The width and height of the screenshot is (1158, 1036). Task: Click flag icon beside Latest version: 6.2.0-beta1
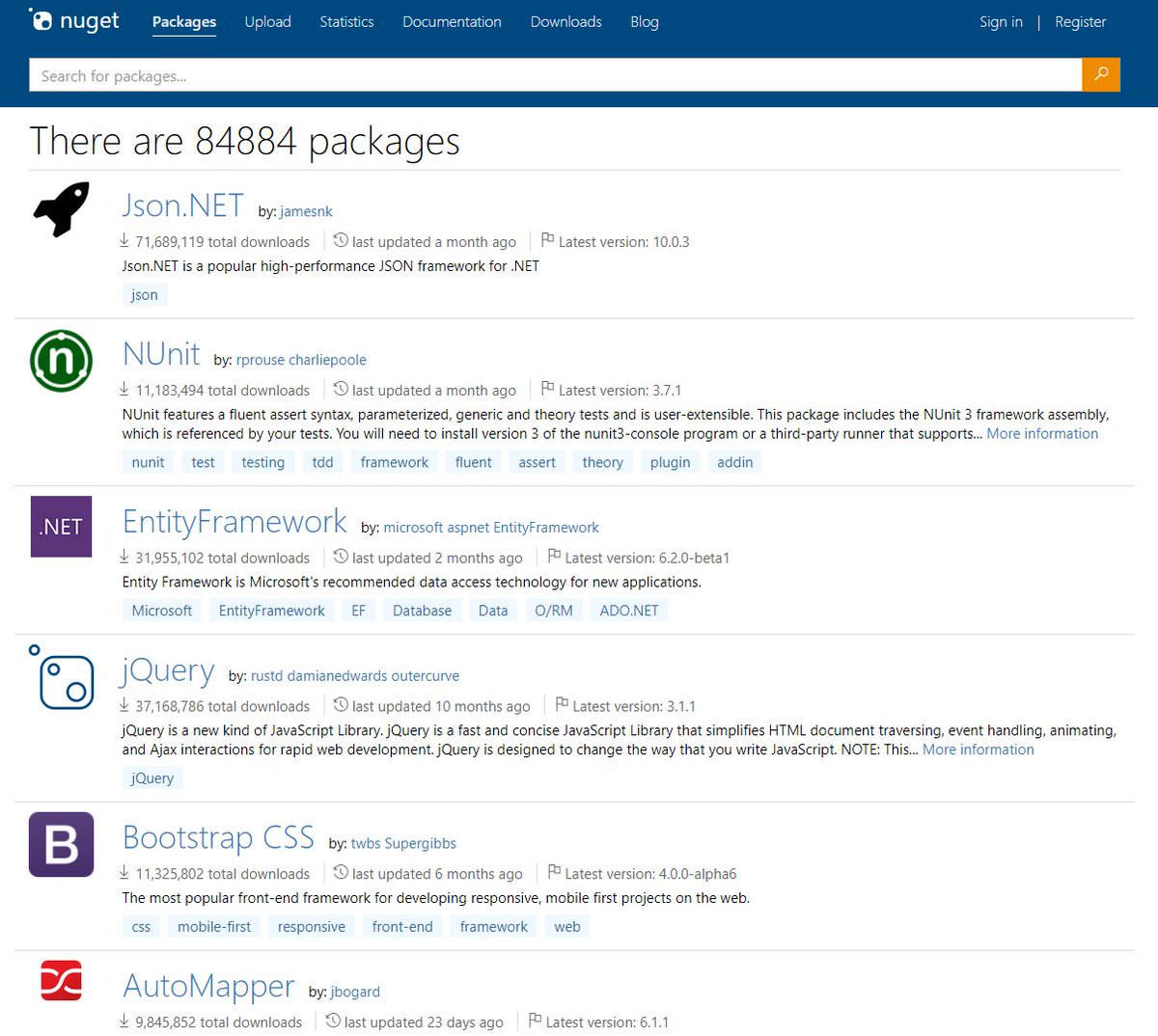pyautogui.click(x=554, y=557)
